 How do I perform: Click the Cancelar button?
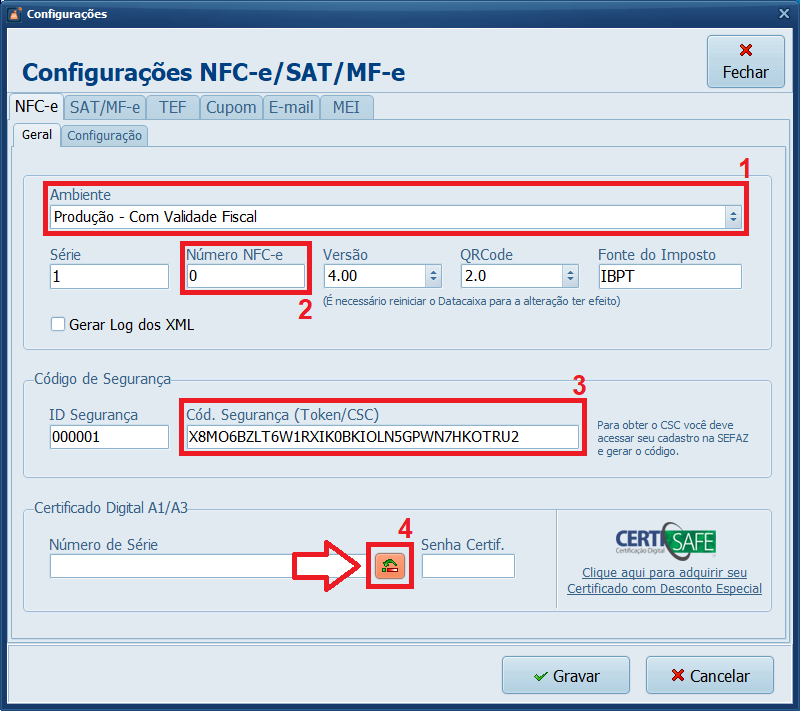(709, 675)
